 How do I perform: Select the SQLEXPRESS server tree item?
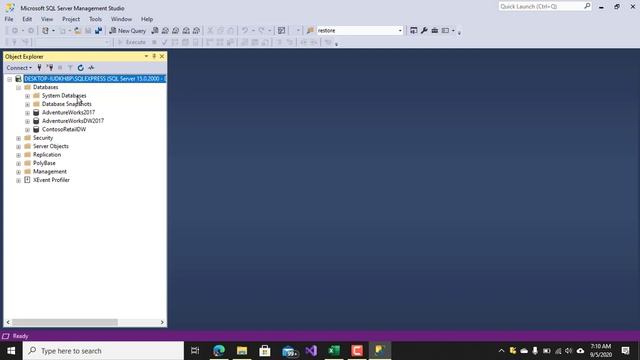tap(94, 78)
